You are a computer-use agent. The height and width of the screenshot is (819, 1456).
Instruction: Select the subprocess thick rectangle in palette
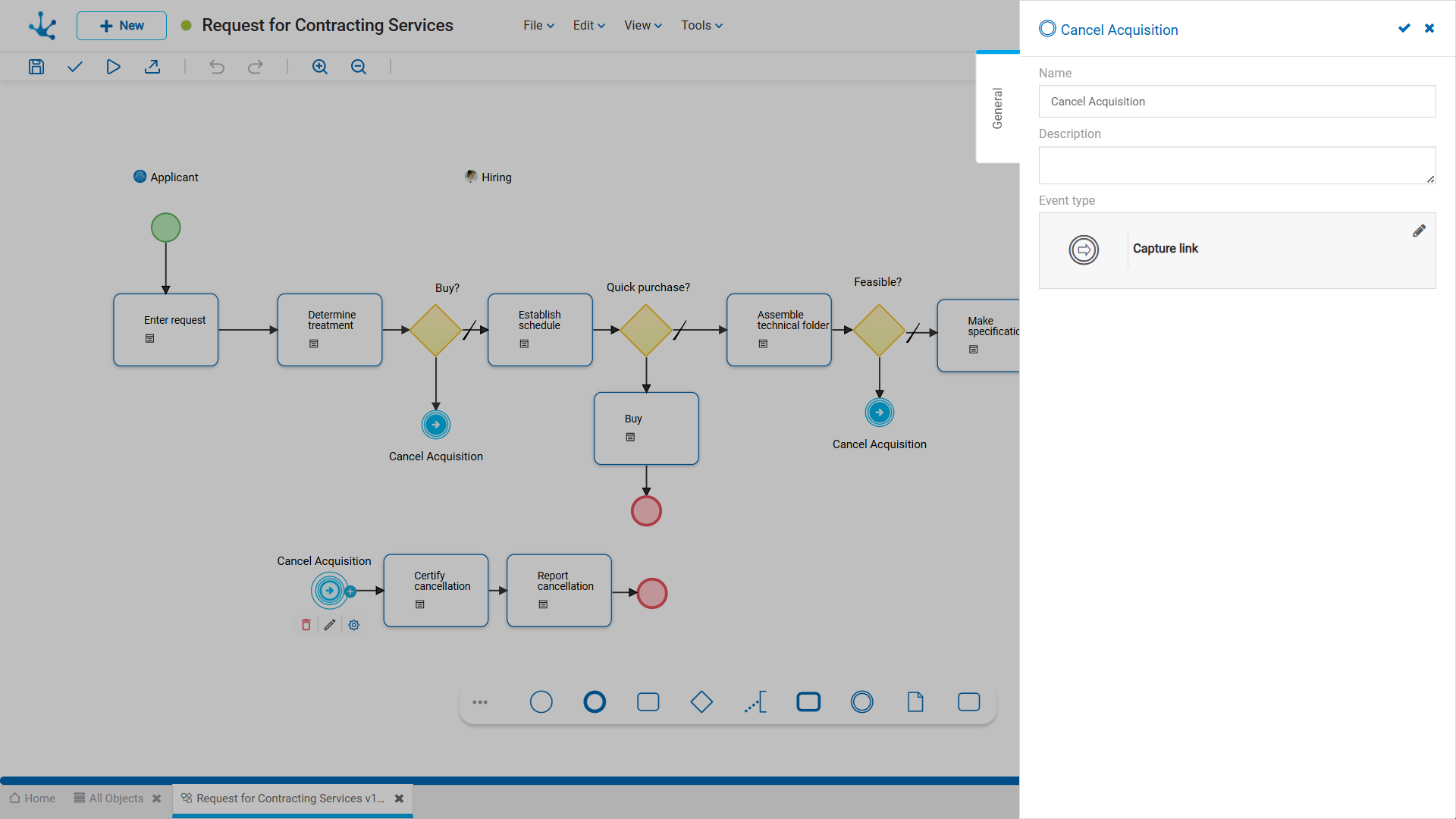coord(808,702)
